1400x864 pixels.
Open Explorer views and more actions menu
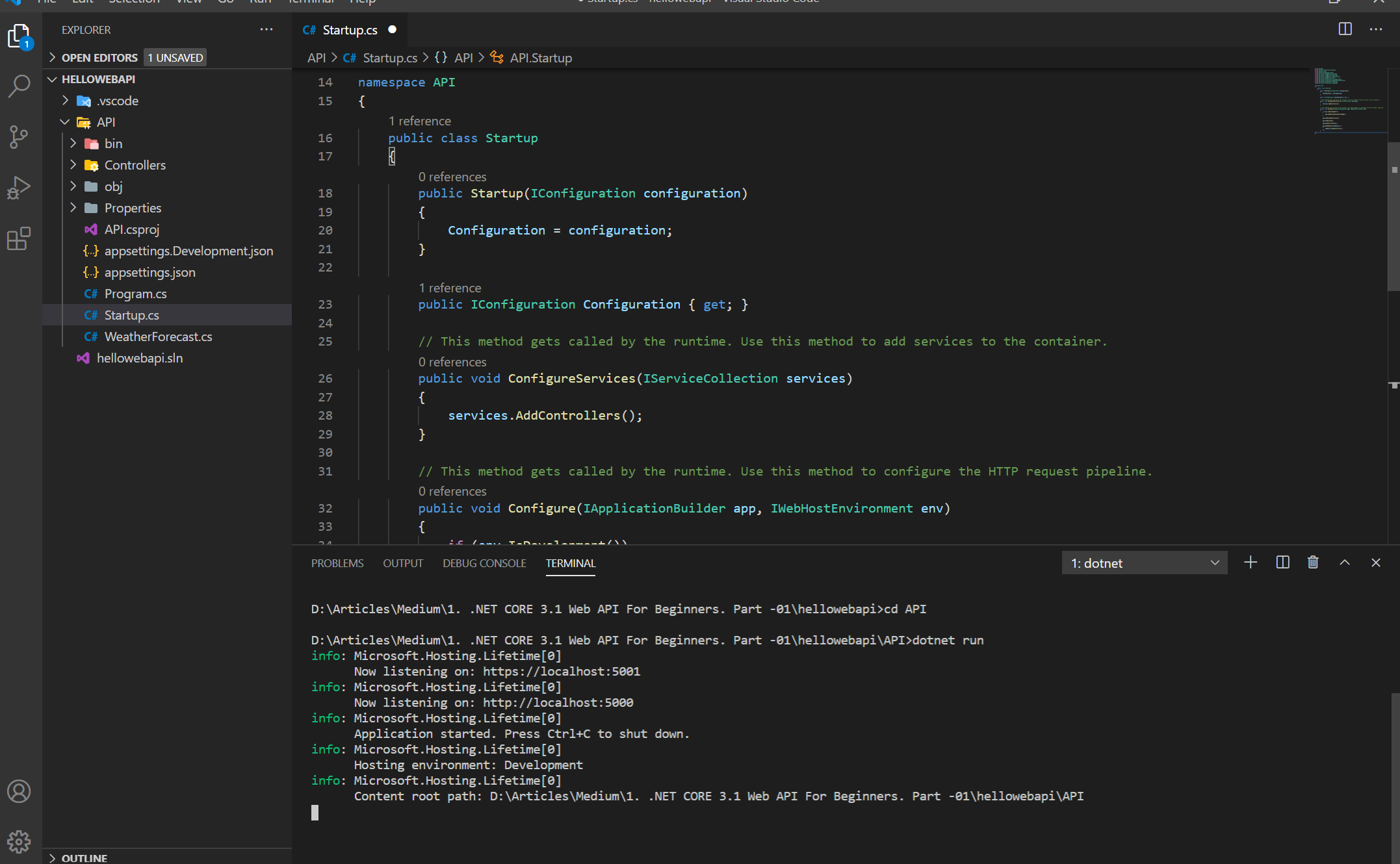266,29
